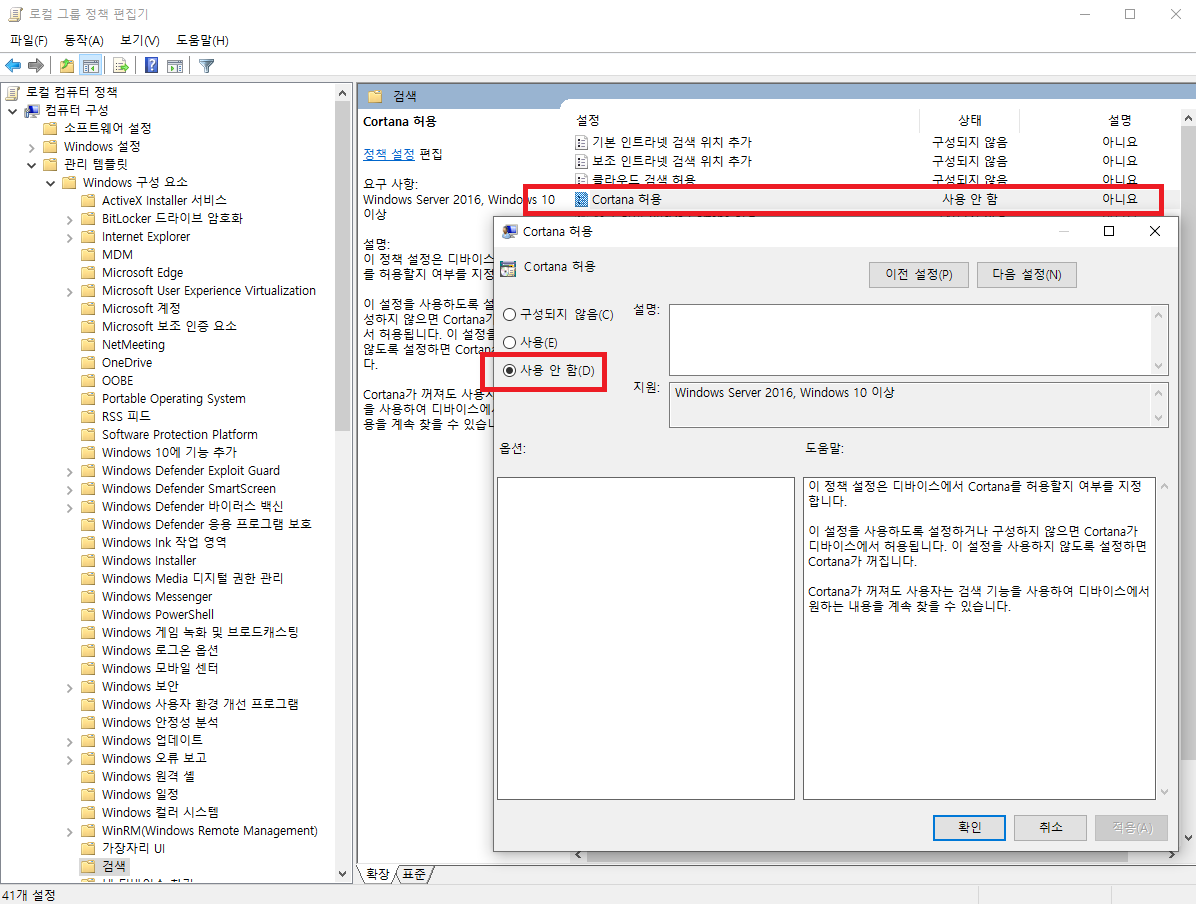Click the Forward arrow toolbar icon
The image size is (1196, 904).
tap(36, 66)
